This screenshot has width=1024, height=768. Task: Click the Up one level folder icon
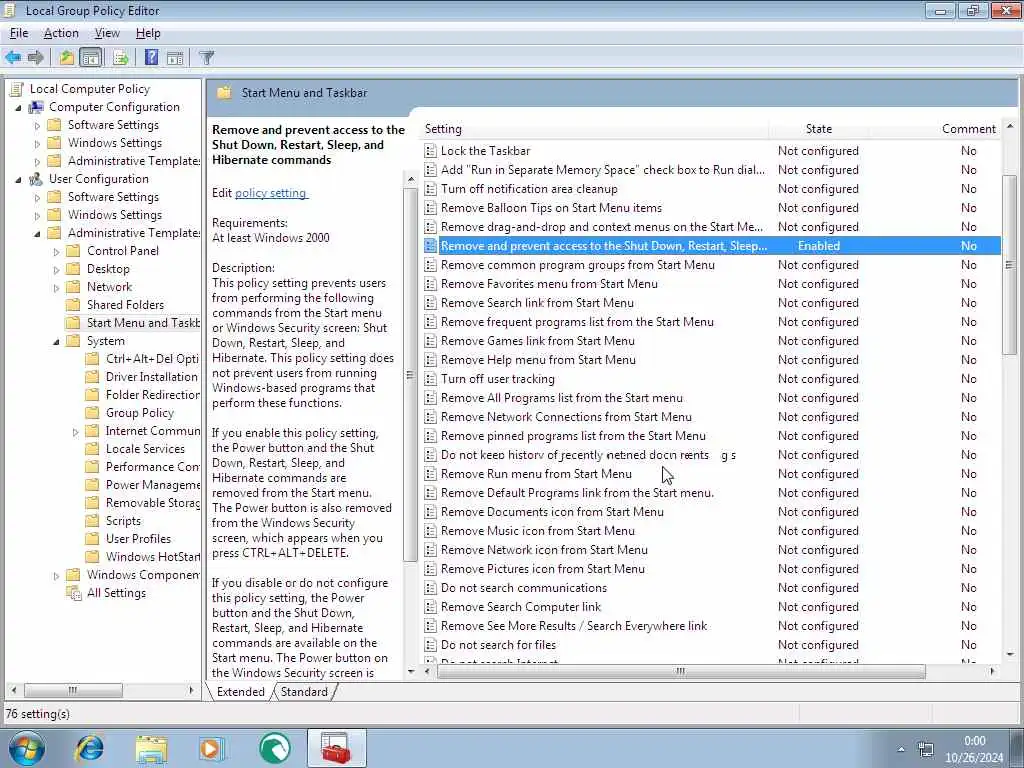67,57
